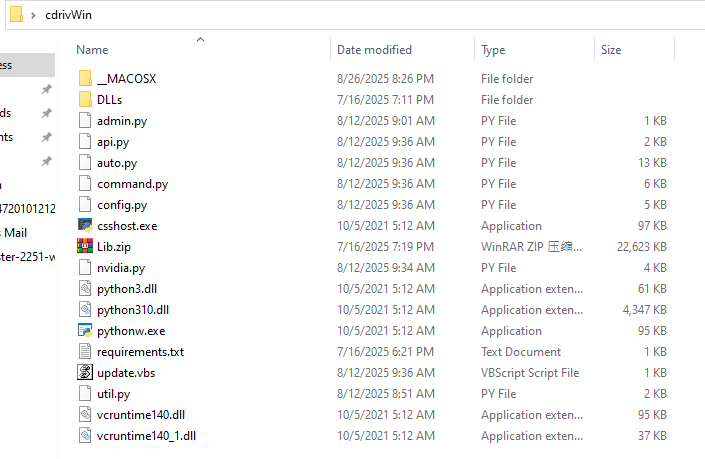Select the requirements.txt document icon
The width and height of the screenshot is (705, 459).
click(x=85, y=352)
